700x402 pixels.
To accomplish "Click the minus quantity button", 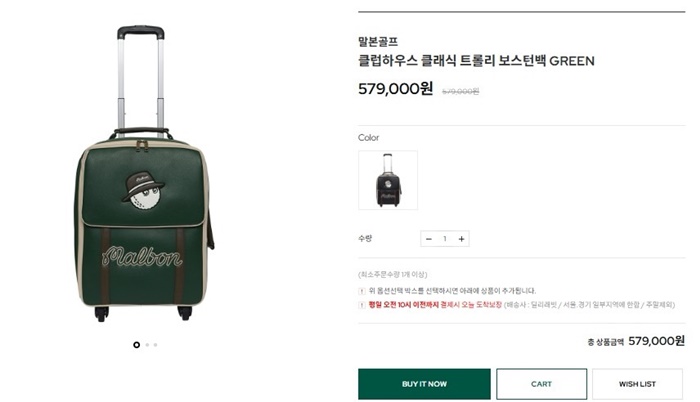I will [x=428, y=239].
